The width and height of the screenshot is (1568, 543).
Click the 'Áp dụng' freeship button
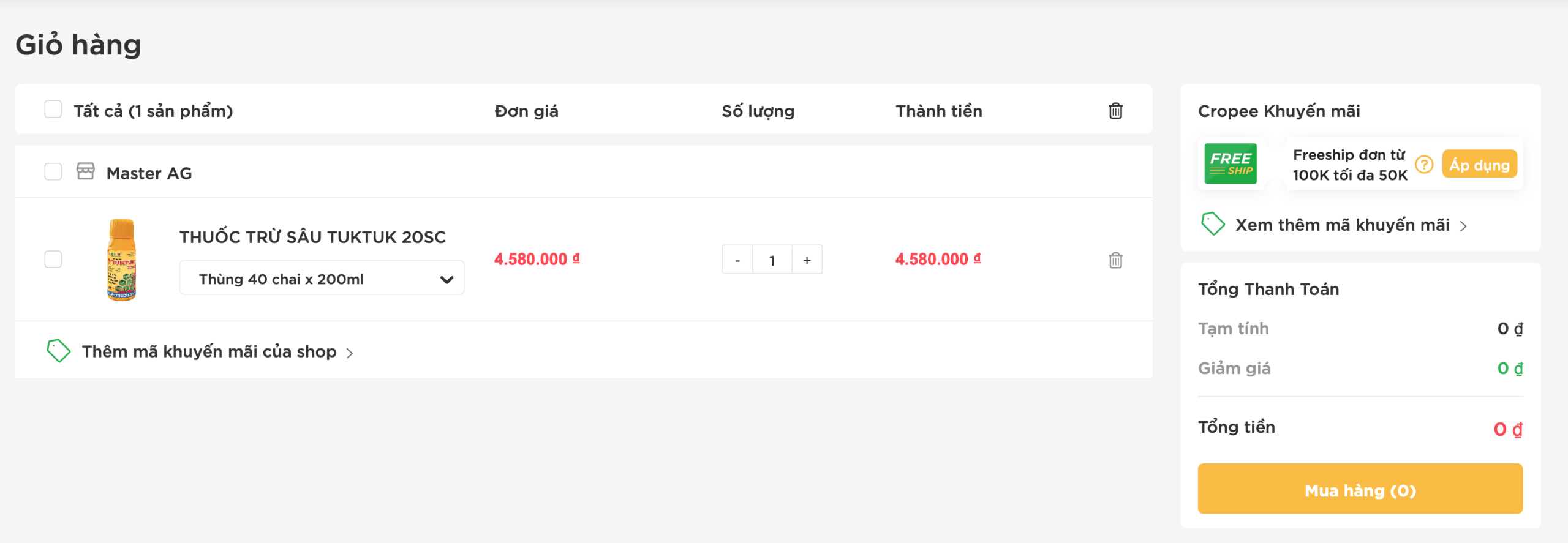point(1479,164)
